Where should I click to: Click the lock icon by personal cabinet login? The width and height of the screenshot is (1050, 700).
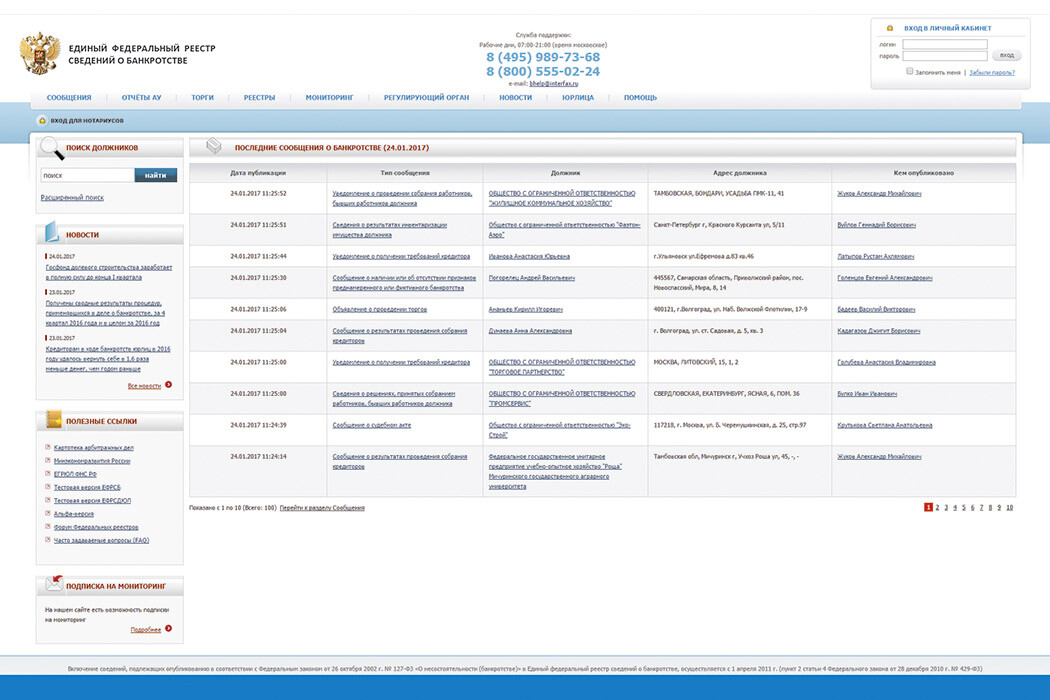click(890, 28)
